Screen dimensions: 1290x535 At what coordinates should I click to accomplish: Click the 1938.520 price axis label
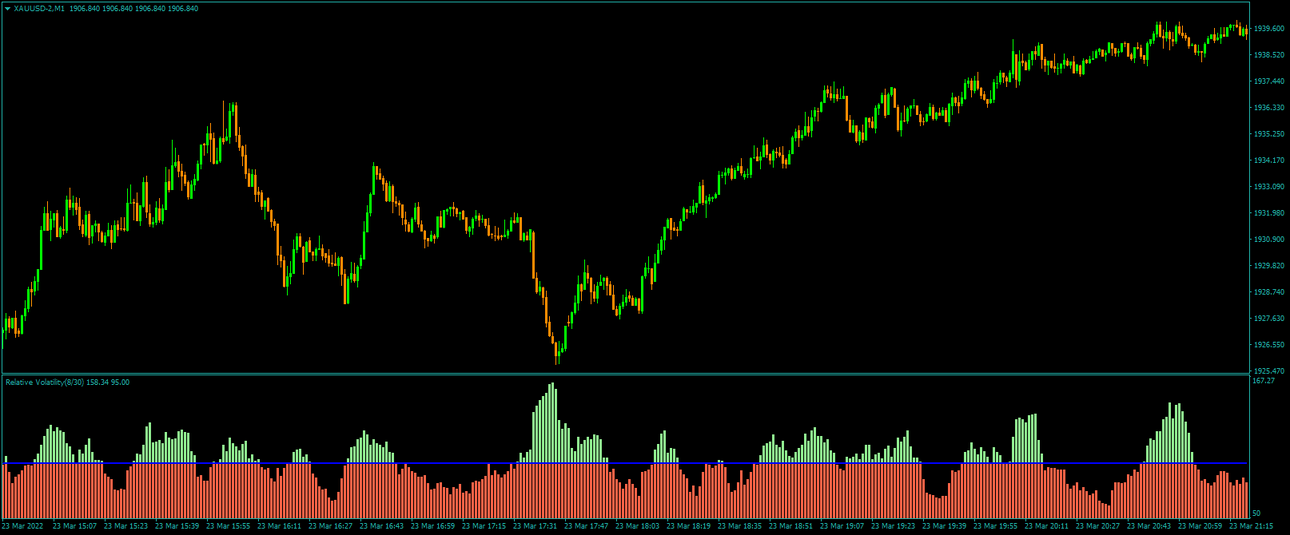click(1269, 55)
